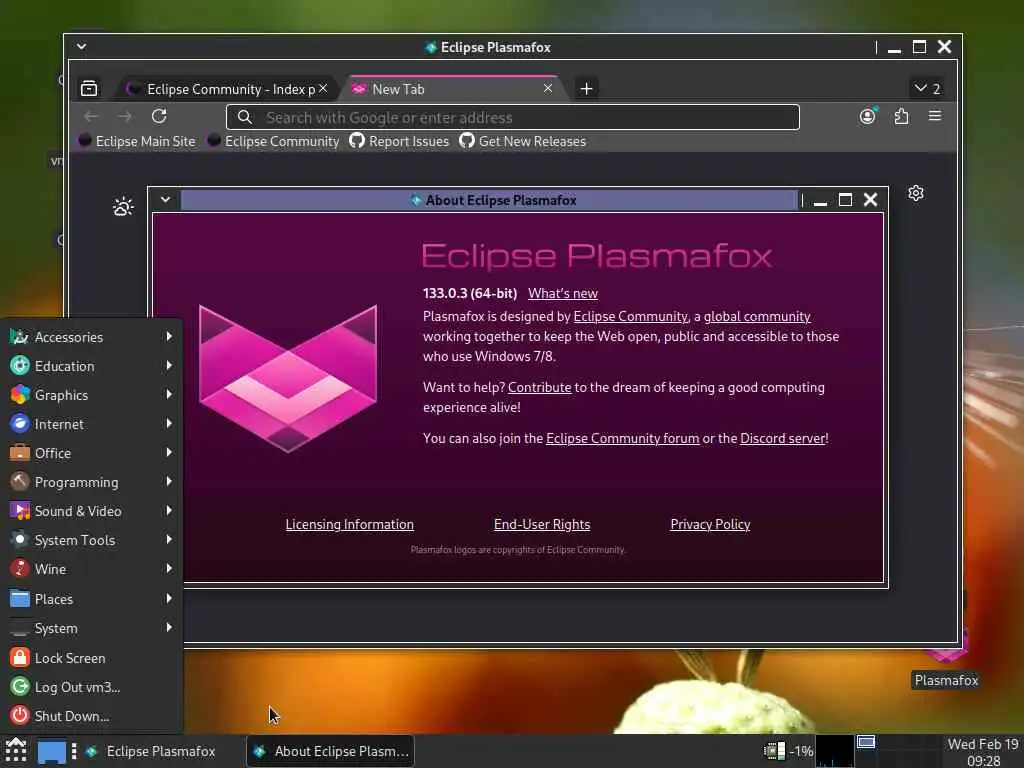Follow the global community link
The height and width of the screenshot is (768, 1024).
point(757,316)
